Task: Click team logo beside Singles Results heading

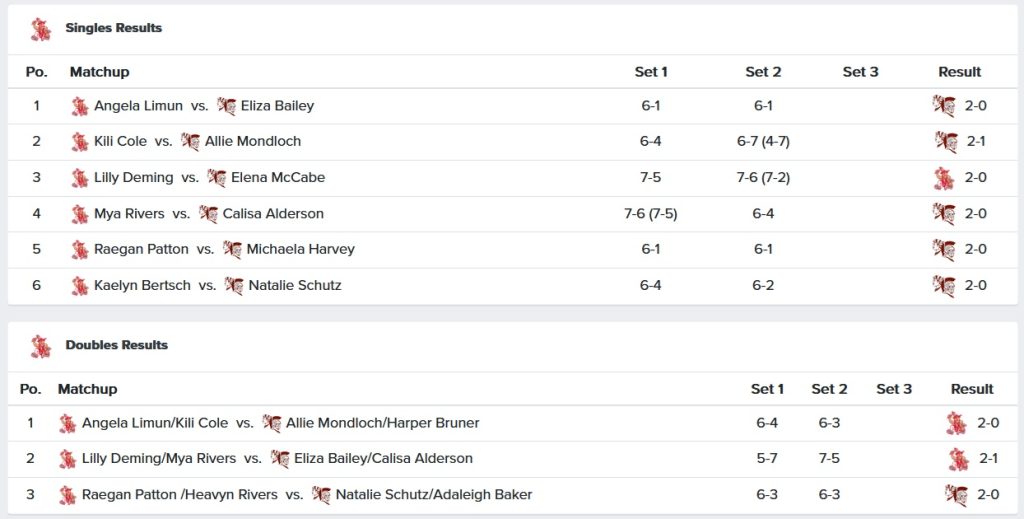Action: (x=41, y=29)
